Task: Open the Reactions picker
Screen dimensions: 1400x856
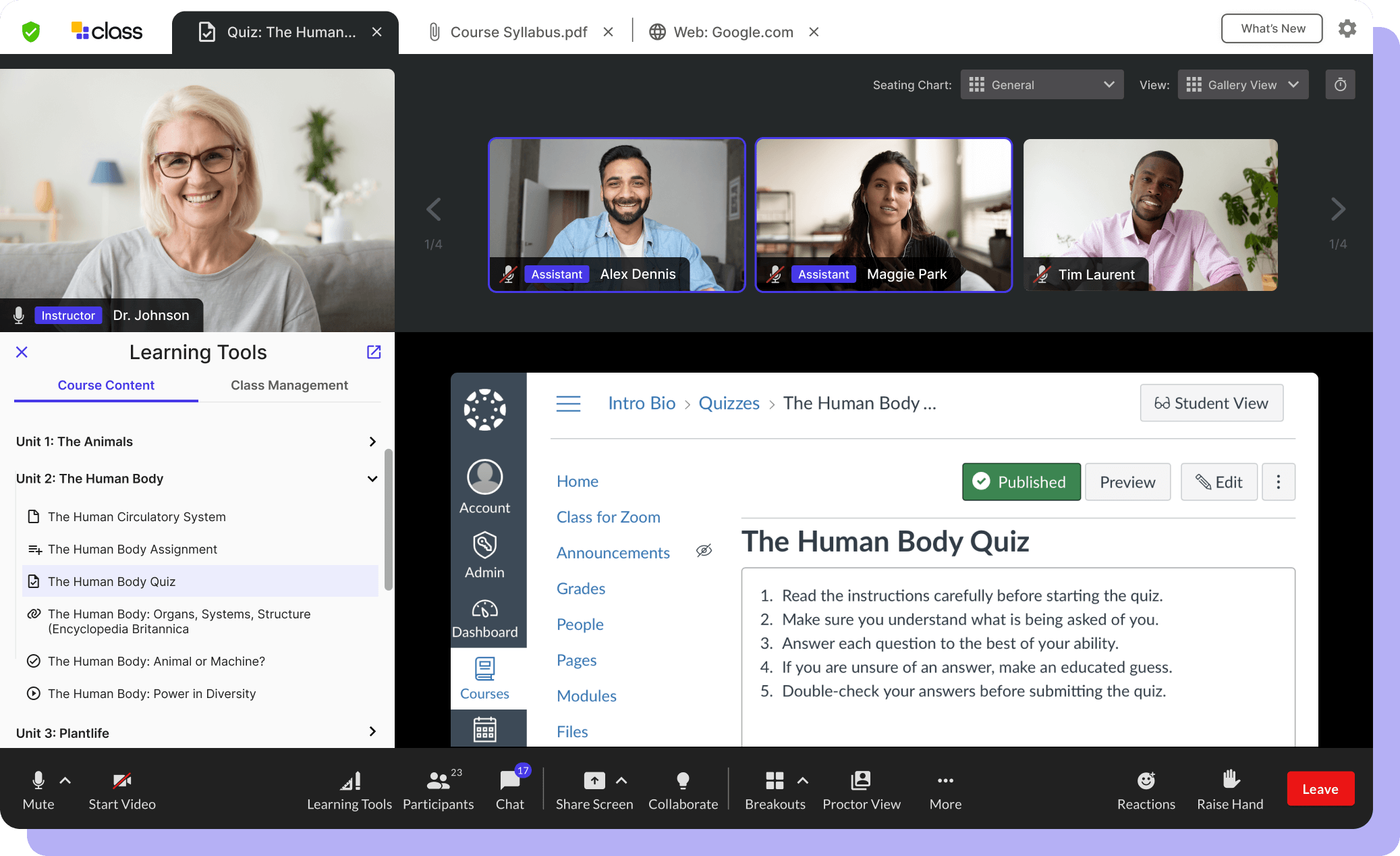Action: [x=1146, y=790]
